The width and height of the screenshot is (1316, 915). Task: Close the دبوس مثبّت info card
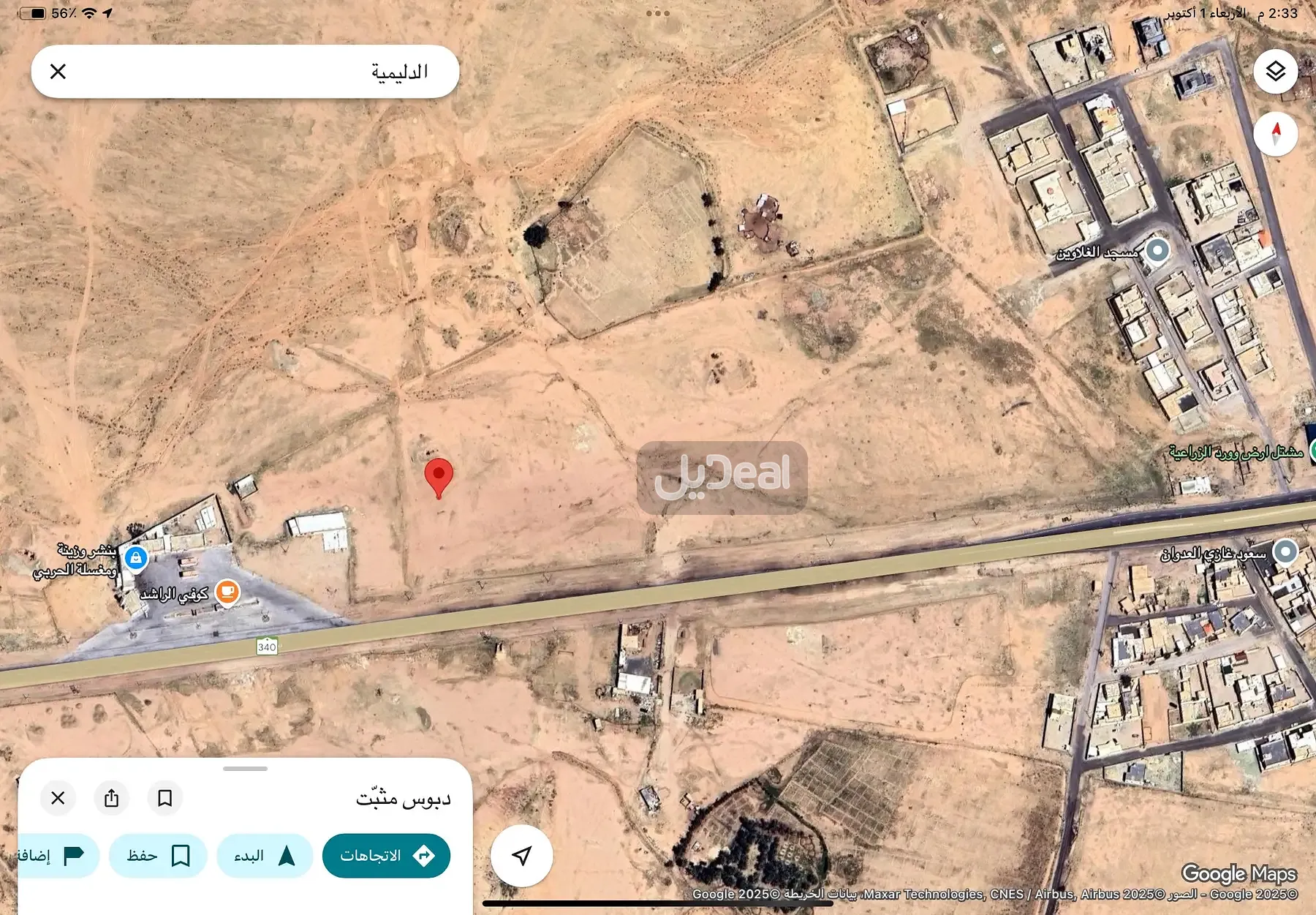58,798
